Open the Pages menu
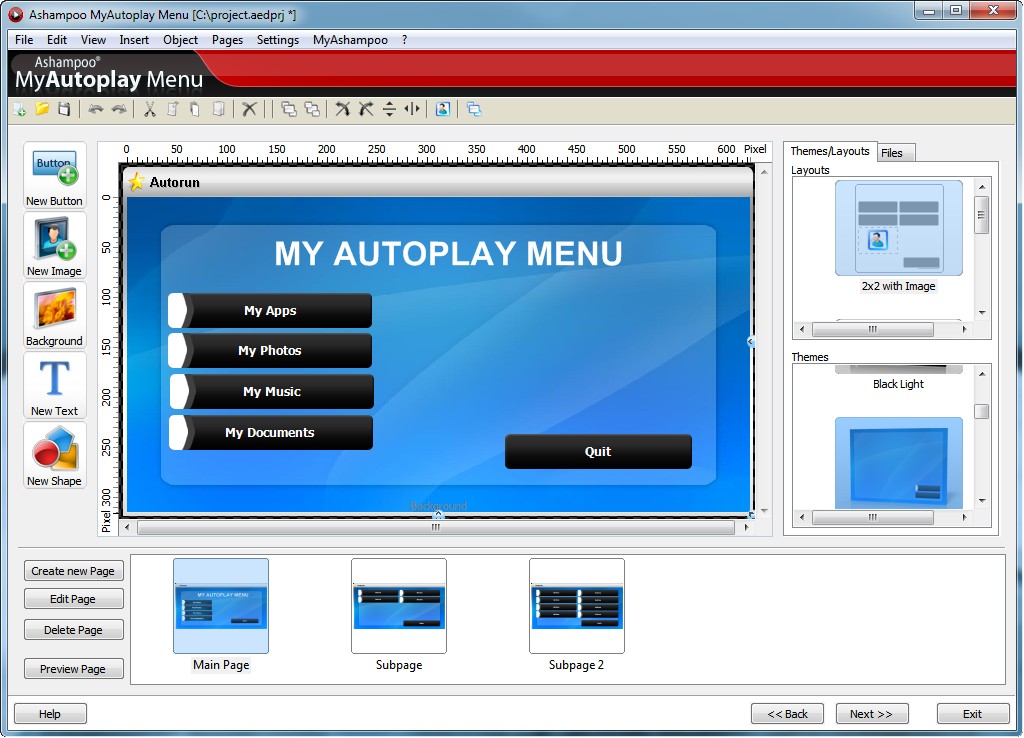The height and width of the screenshot is (738, 1024). coord(227,40)
